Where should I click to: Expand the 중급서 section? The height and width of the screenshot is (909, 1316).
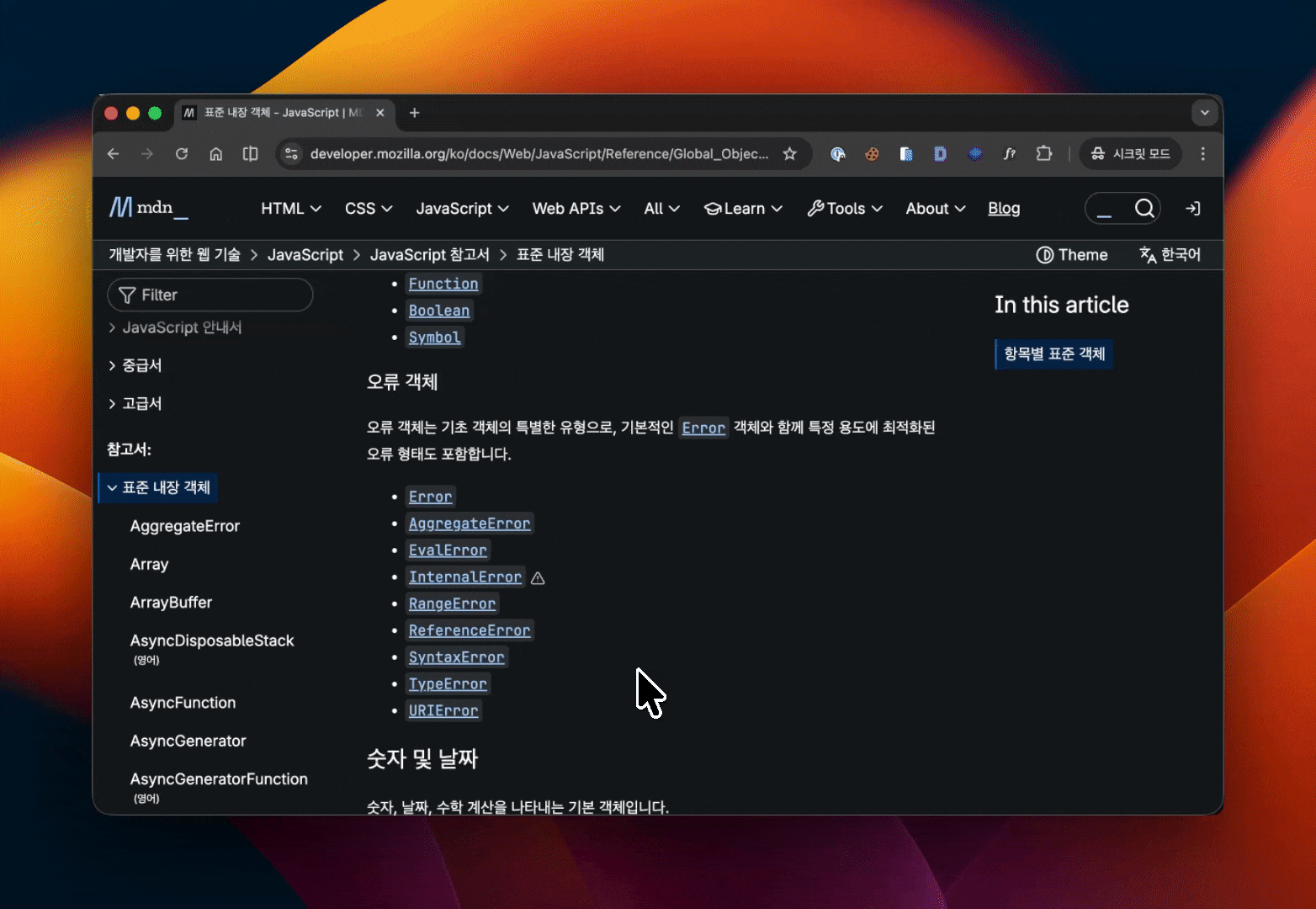click(135, 365)
